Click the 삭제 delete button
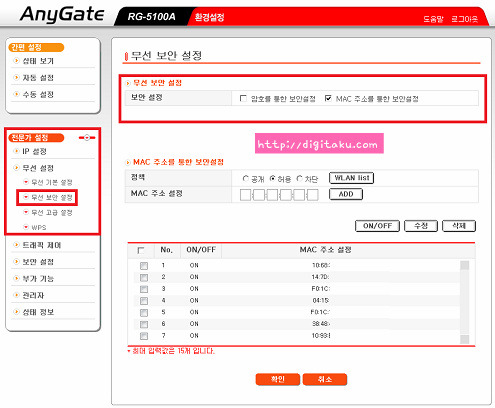Image resolution: width=495 pixels, height=408 pixels. tap(459, 226)
